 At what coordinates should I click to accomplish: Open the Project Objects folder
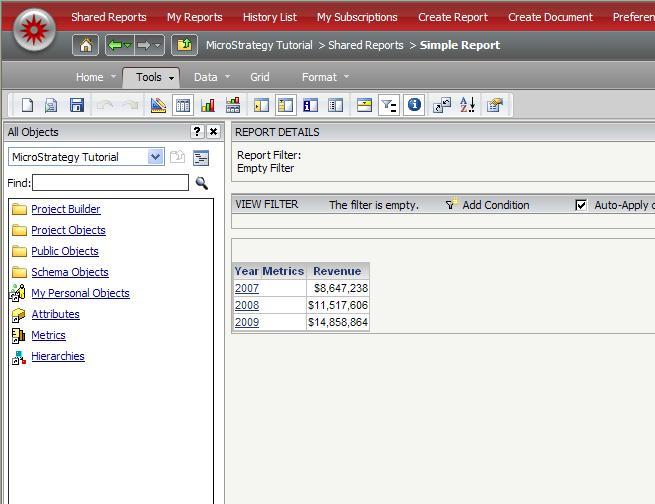(69, 230)
